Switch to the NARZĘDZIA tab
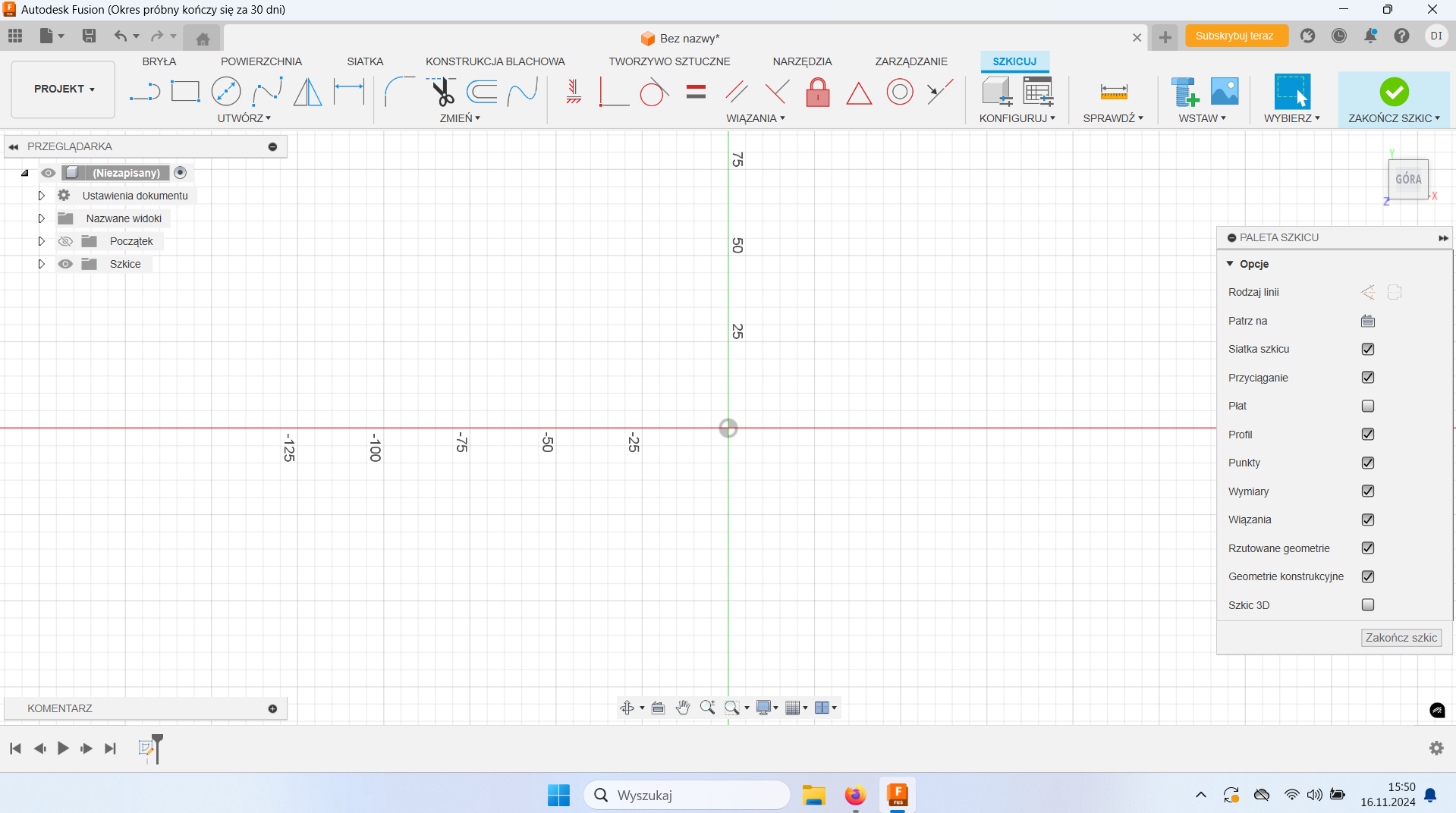 (802, 61)
